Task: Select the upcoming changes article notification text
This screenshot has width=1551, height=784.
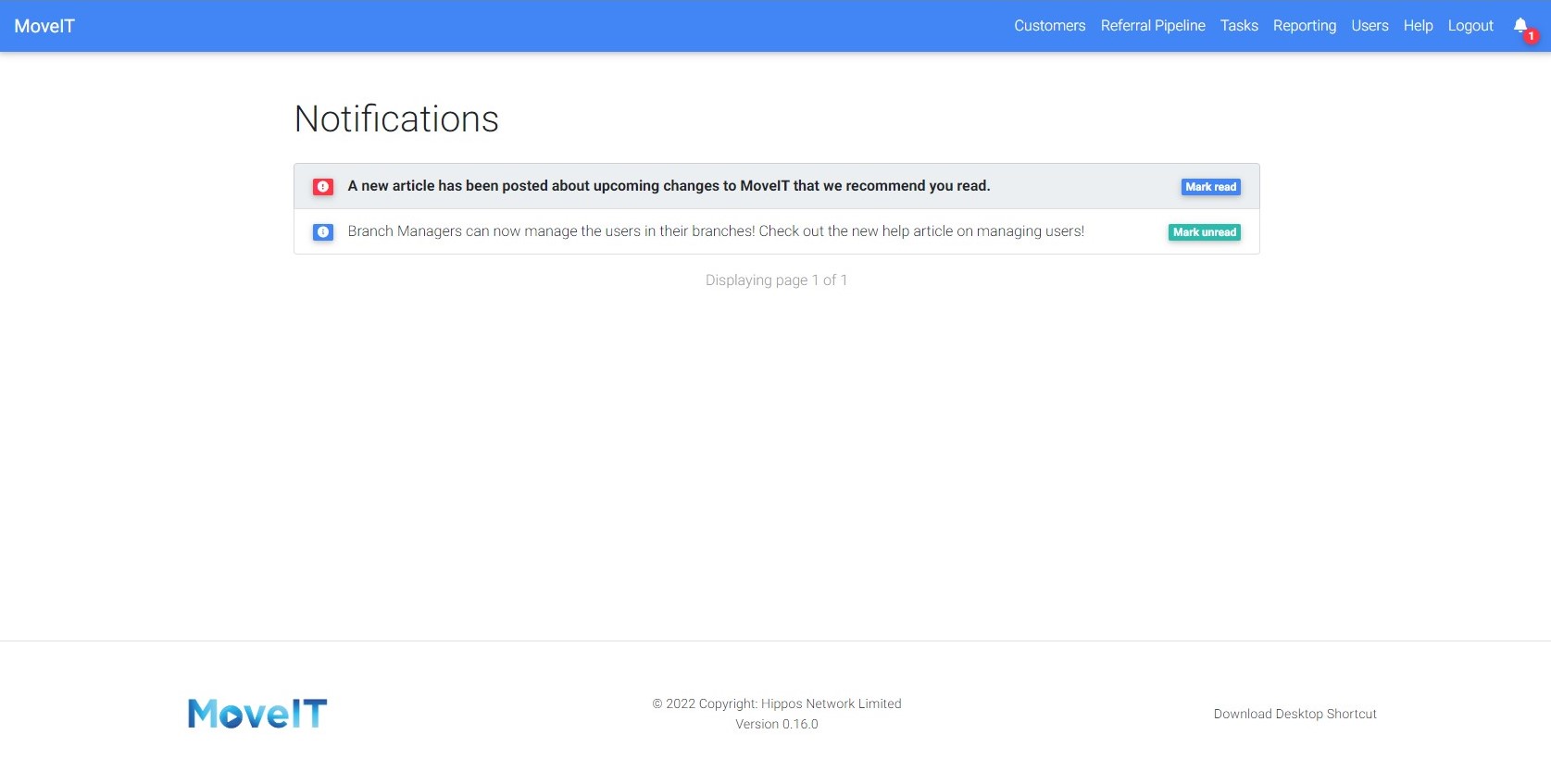Action: coord(669,186)
